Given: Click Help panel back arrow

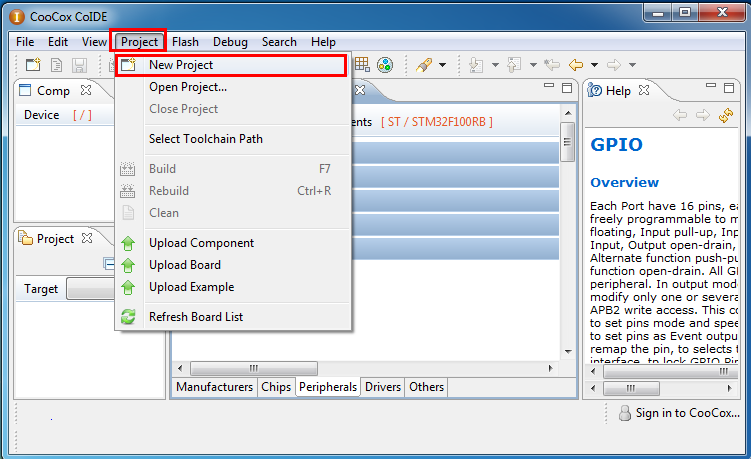Looking at the screenshot, I should [x=680, y=115].
